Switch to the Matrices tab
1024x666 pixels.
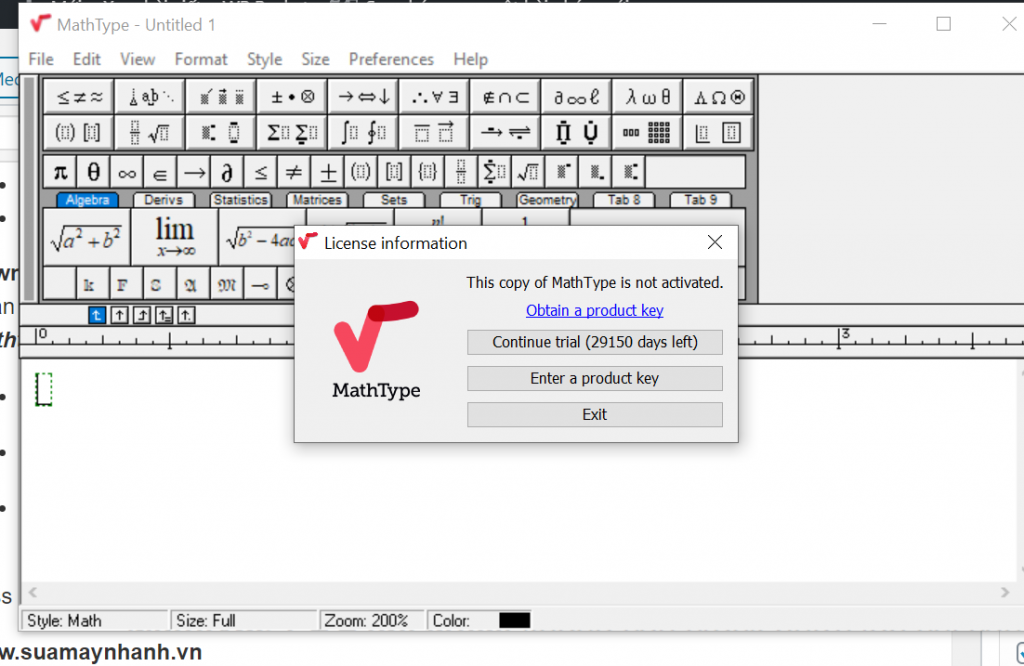point(317,200)
